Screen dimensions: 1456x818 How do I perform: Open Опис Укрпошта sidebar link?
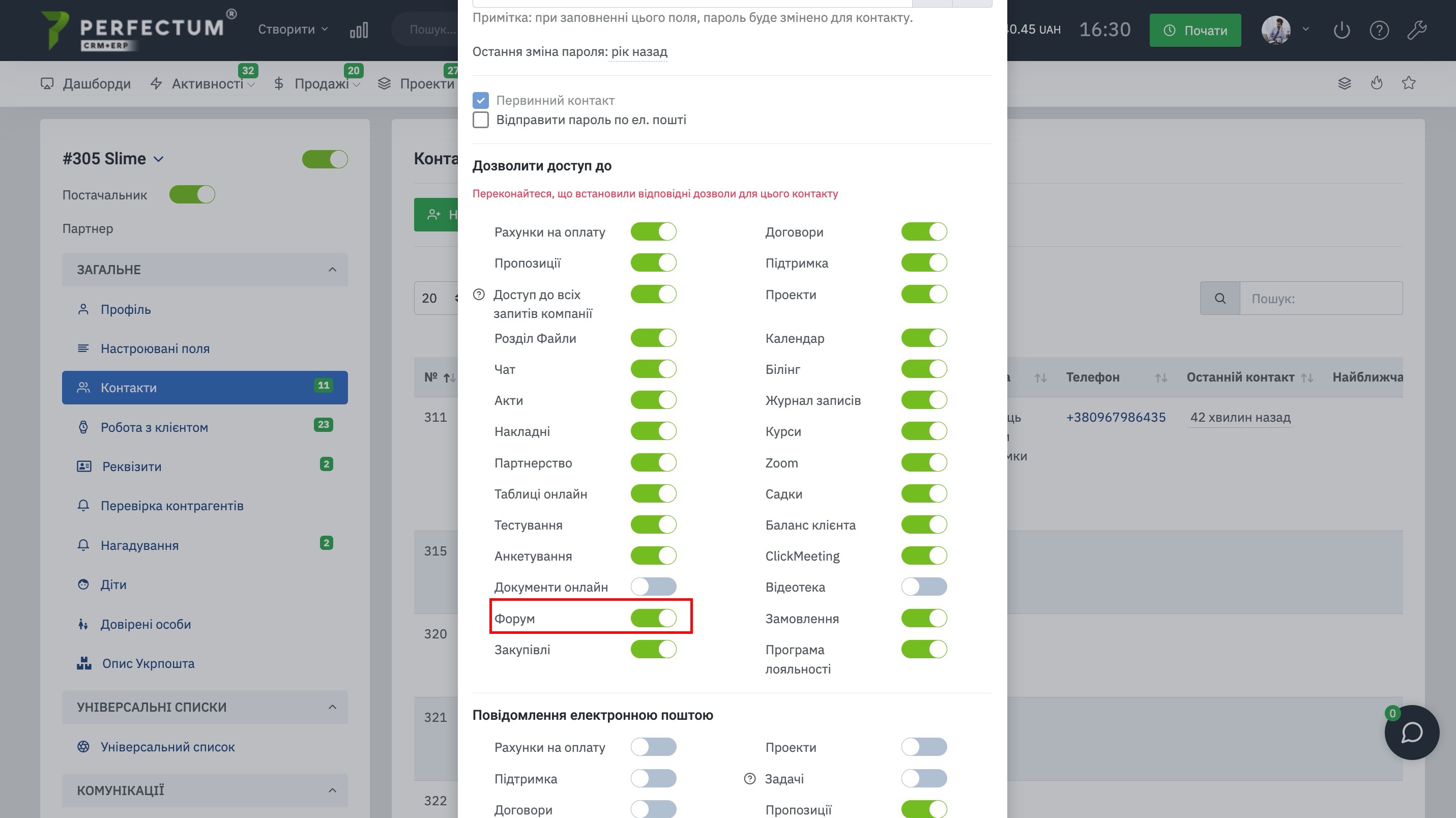tap(148, 663)
